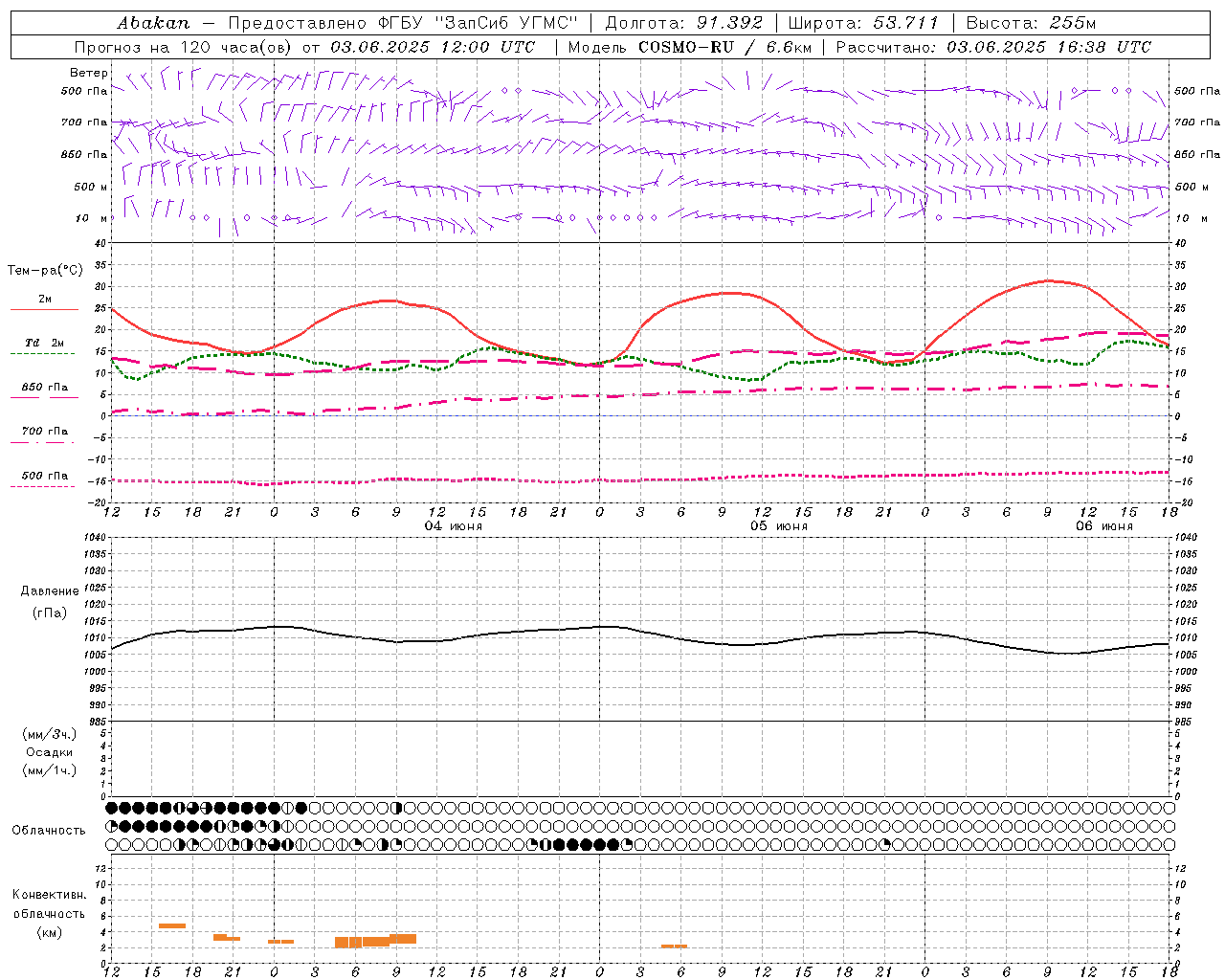Click 'Предоставлено ФГБУ "ЗапСиб УГМС"' provider text

click(x=404, y=23)
